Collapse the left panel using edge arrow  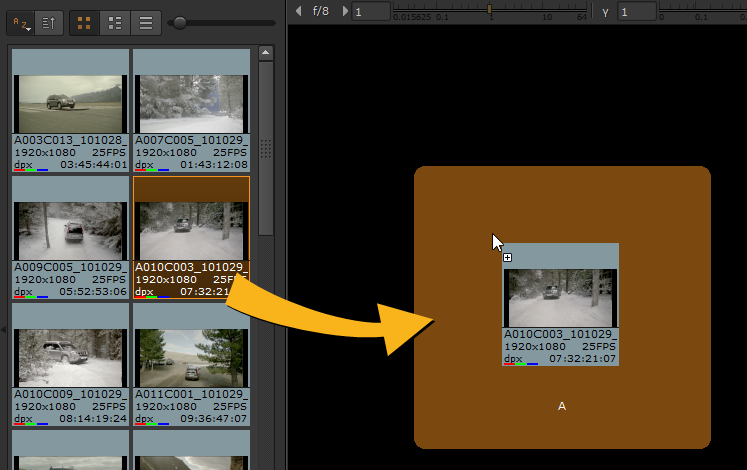point(3,328)
